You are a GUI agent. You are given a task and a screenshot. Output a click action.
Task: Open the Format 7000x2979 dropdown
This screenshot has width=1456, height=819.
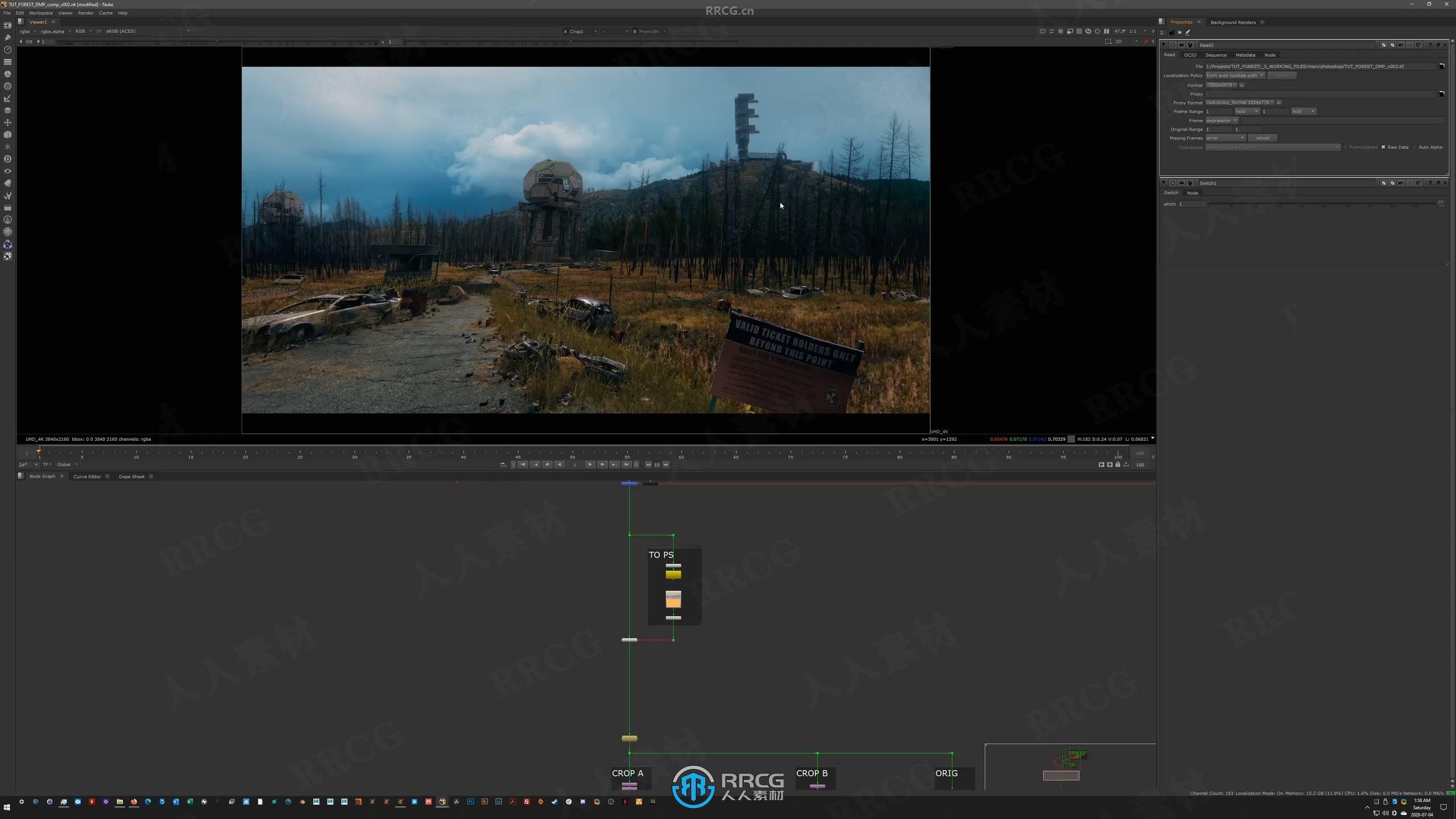point(1222,85)
